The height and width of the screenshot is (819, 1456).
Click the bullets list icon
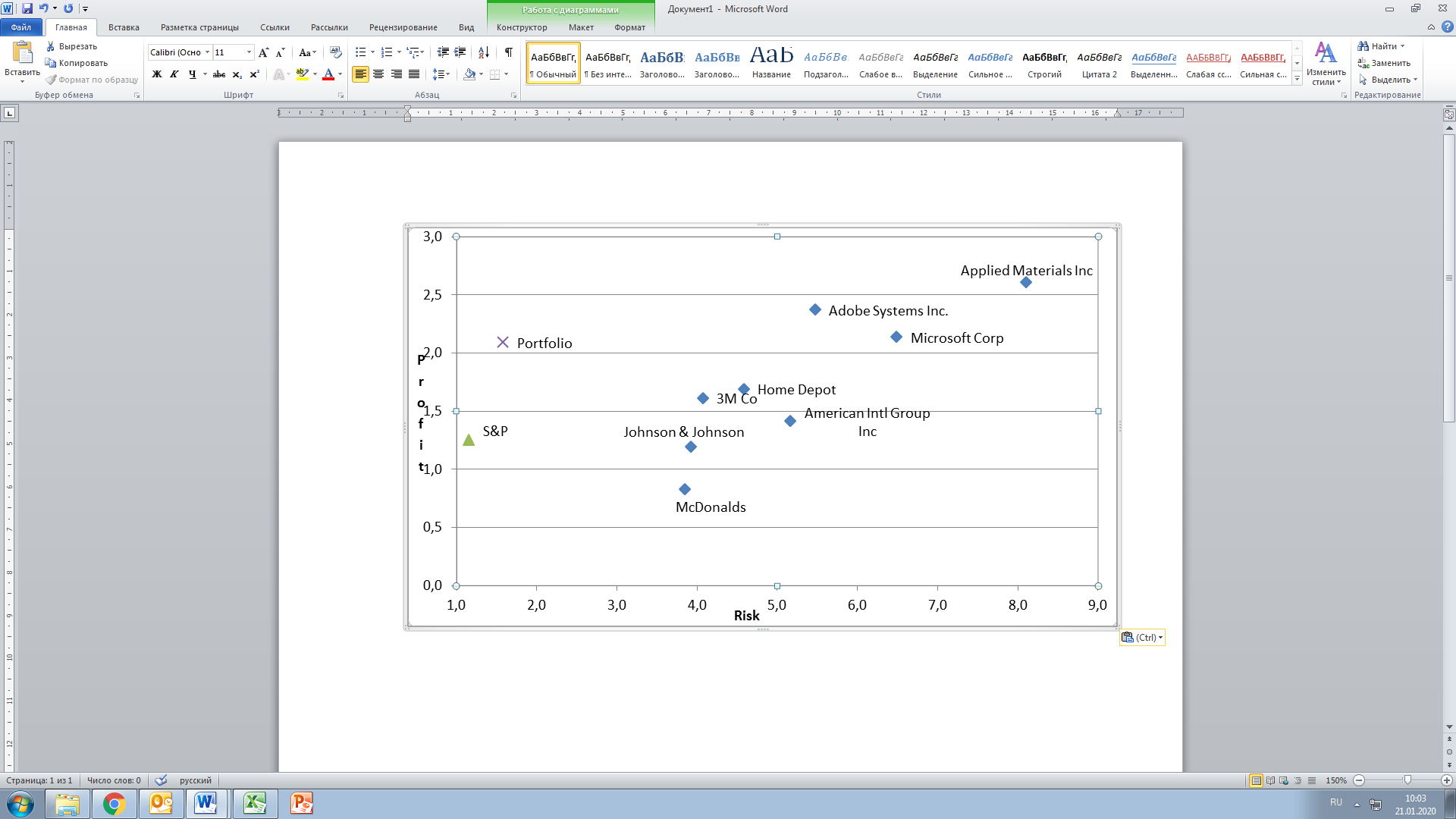coord(360,52)
